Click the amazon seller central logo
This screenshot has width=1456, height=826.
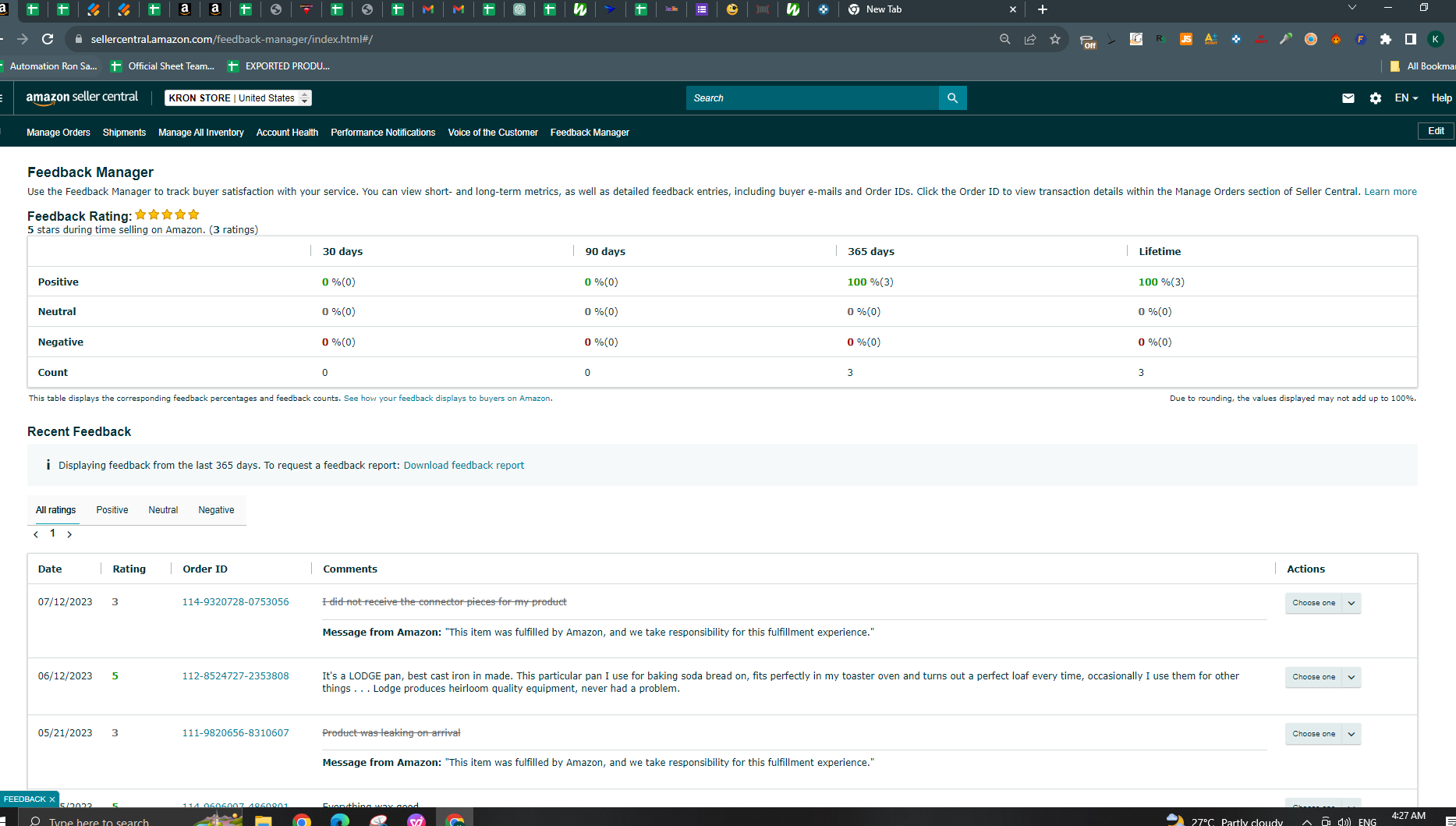point(82,97)
